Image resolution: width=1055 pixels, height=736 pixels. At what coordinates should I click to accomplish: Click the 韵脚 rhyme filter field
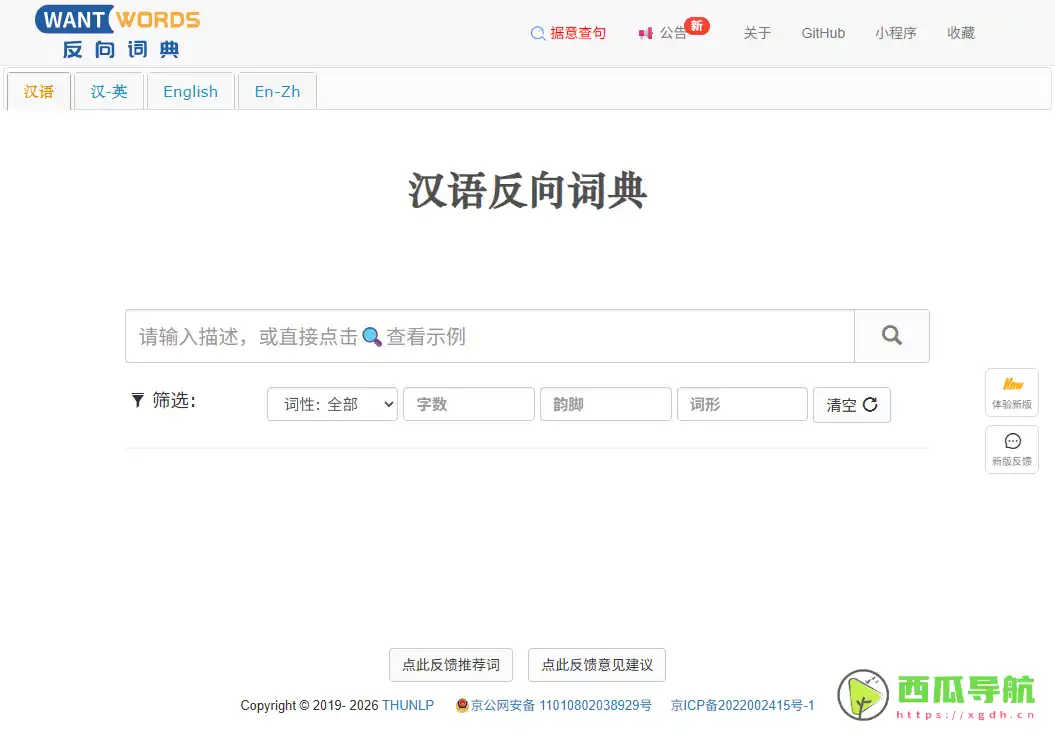click(x=605, y=404)
